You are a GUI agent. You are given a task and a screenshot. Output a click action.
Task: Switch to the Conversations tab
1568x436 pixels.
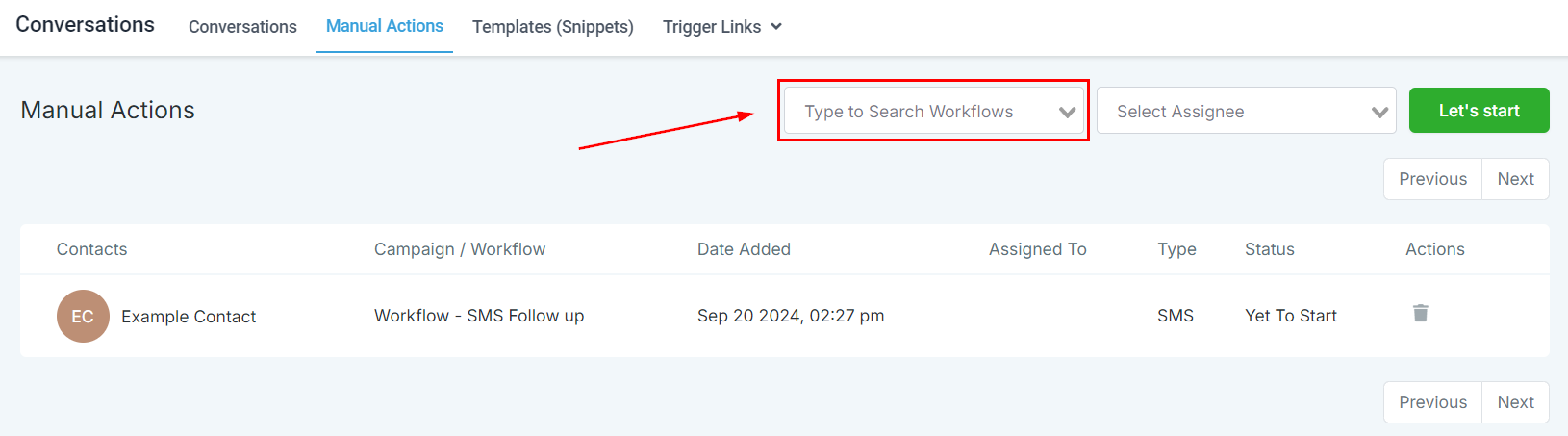242,27
